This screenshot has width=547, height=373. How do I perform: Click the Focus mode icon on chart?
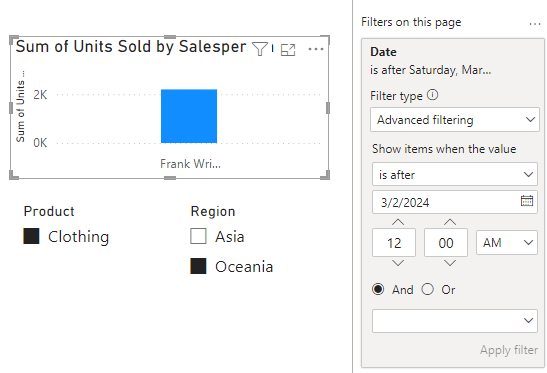click(x=288, y=50)
